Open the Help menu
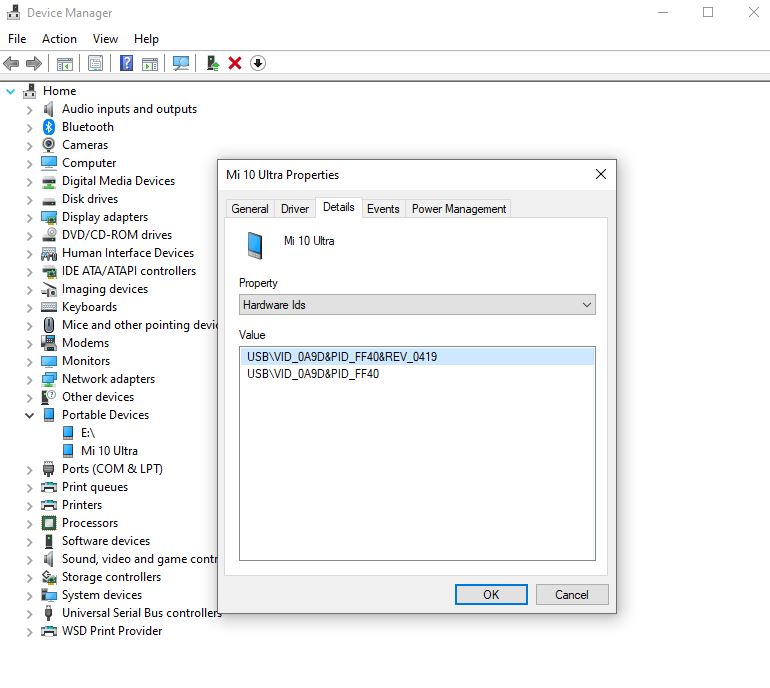 (146, 39)
